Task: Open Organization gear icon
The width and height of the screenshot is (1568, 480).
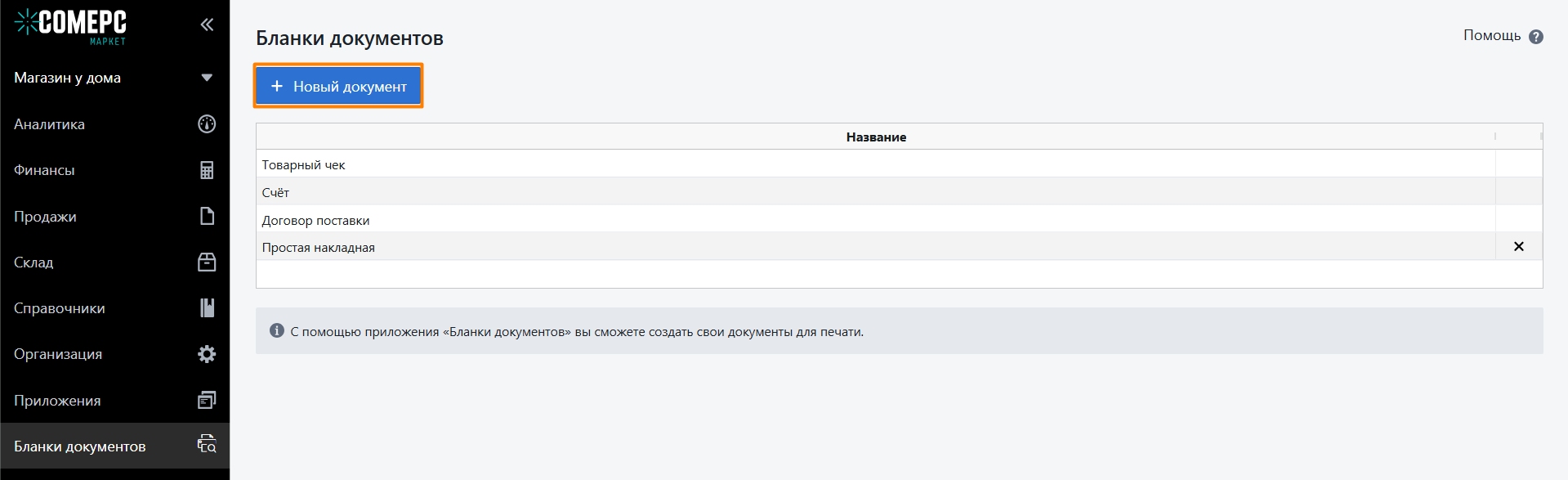Action: [x=207, y=354]
